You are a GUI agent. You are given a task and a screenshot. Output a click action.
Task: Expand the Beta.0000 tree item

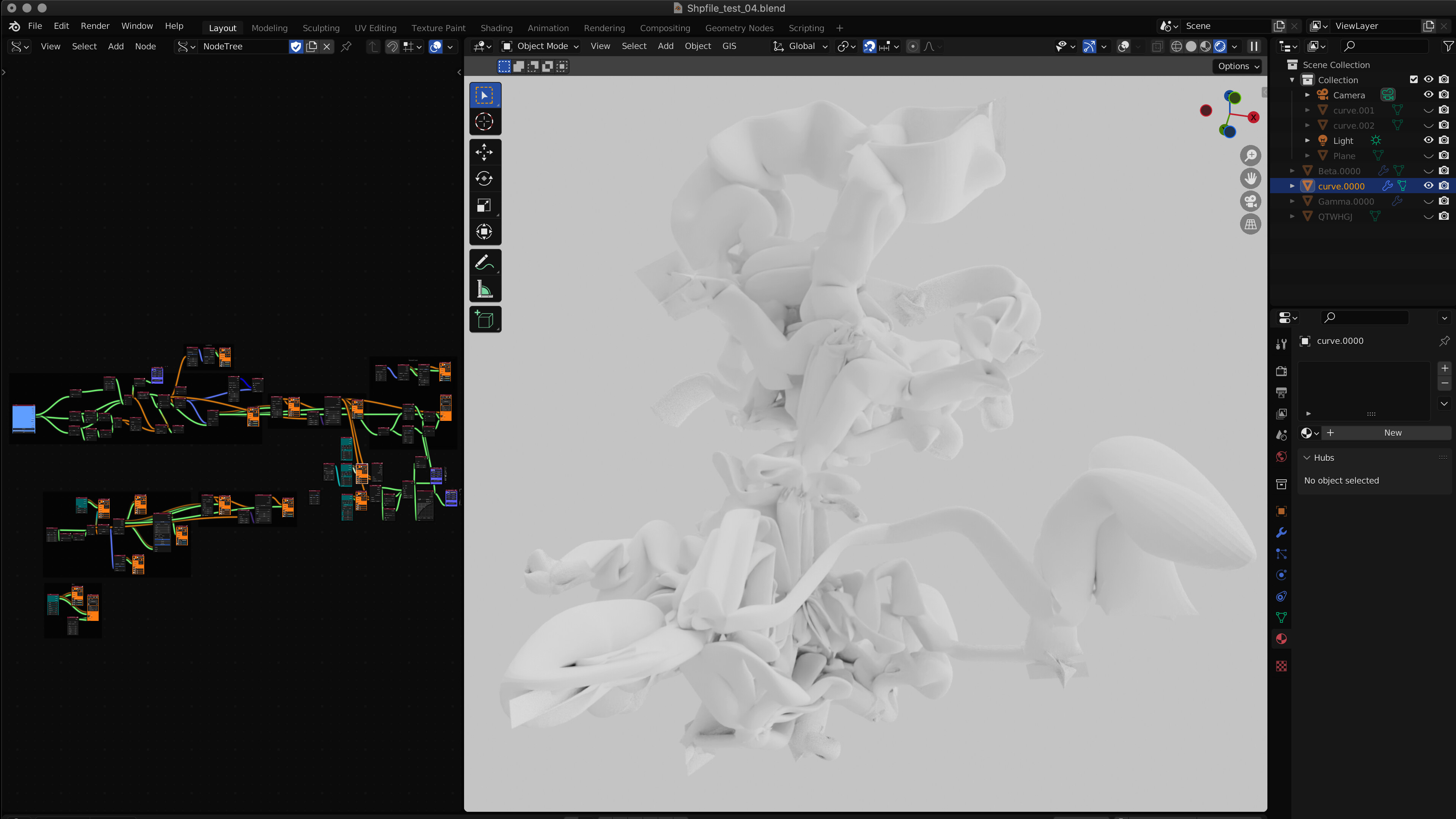pyautogui.click(x=1292, y=171)
